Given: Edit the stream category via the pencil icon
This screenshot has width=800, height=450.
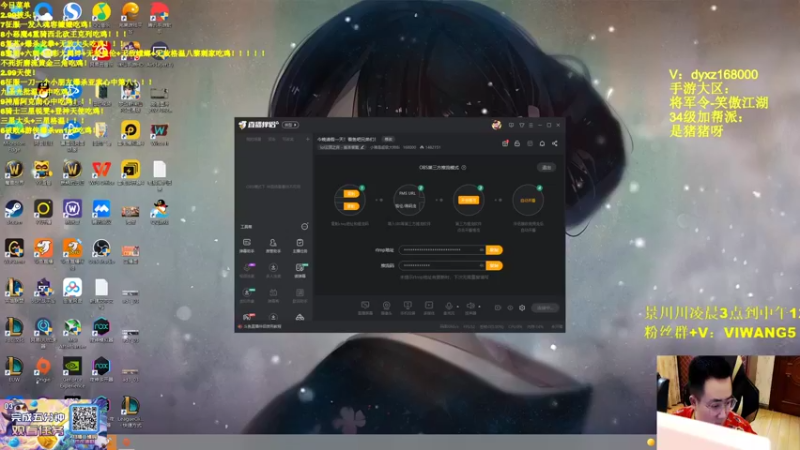Looking at the screenshot, I should (x=362, y=147).
